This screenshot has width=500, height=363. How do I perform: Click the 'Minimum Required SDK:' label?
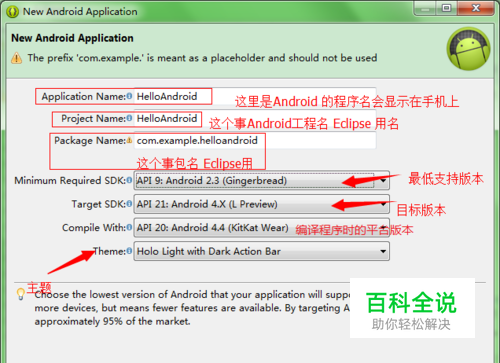pos(70,181)
